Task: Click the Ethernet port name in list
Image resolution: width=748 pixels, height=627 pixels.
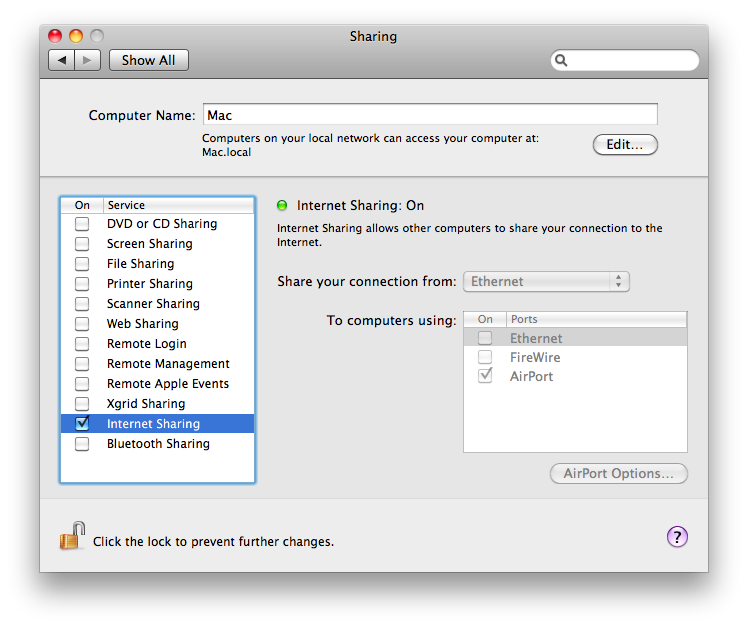Action: click(536, 338)
